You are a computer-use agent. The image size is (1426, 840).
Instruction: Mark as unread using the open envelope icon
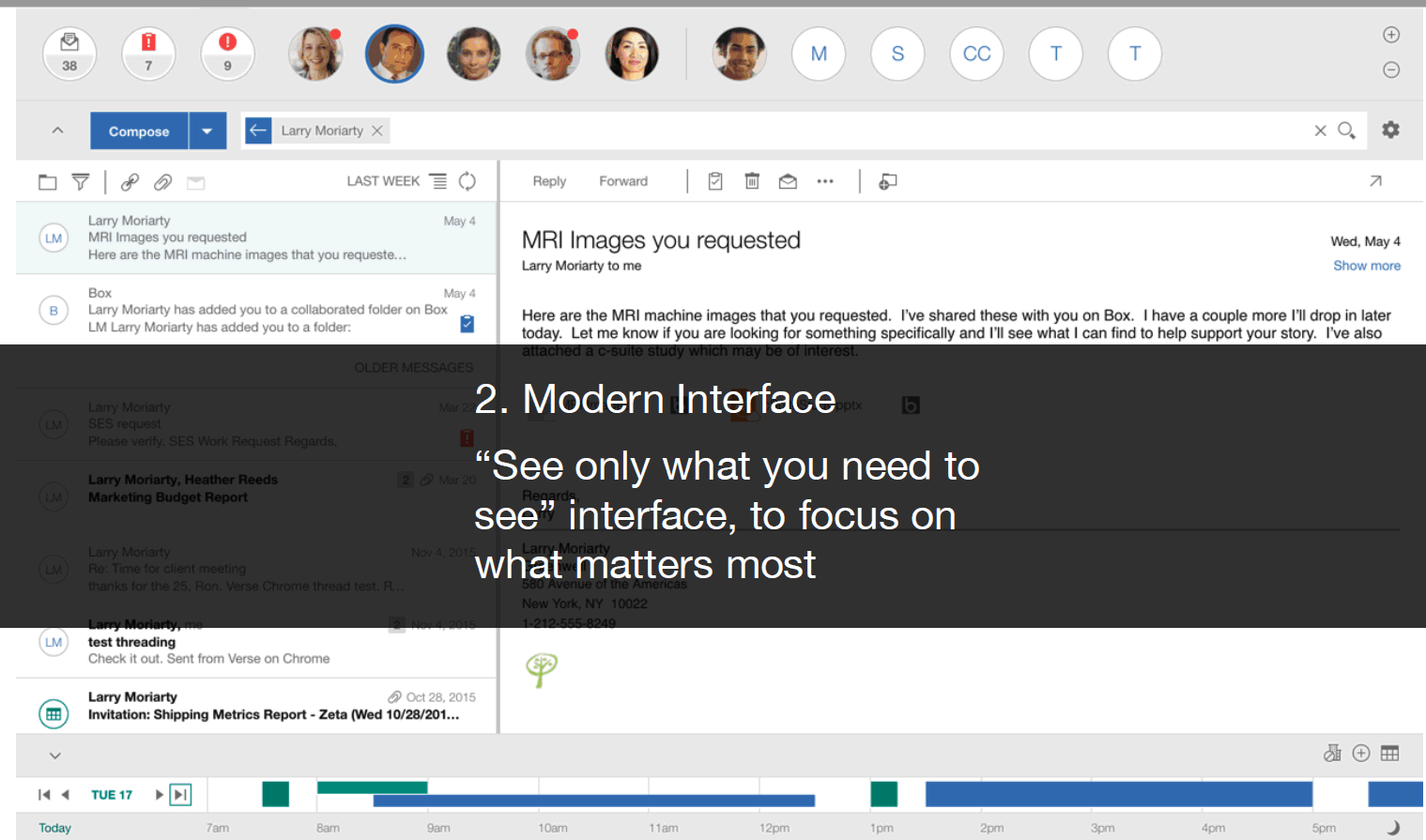[x=788, y=181]
